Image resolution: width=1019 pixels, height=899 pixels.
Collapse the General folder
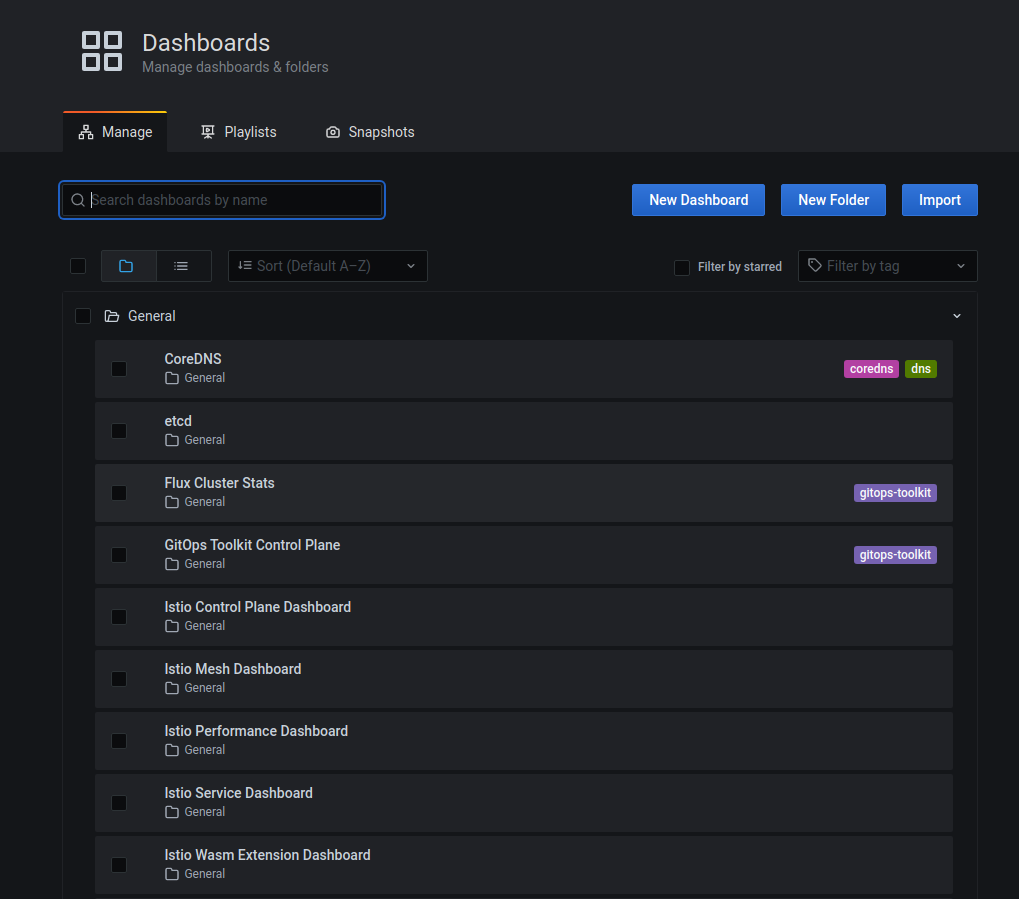pyautogui.click(x=956, y=315)
